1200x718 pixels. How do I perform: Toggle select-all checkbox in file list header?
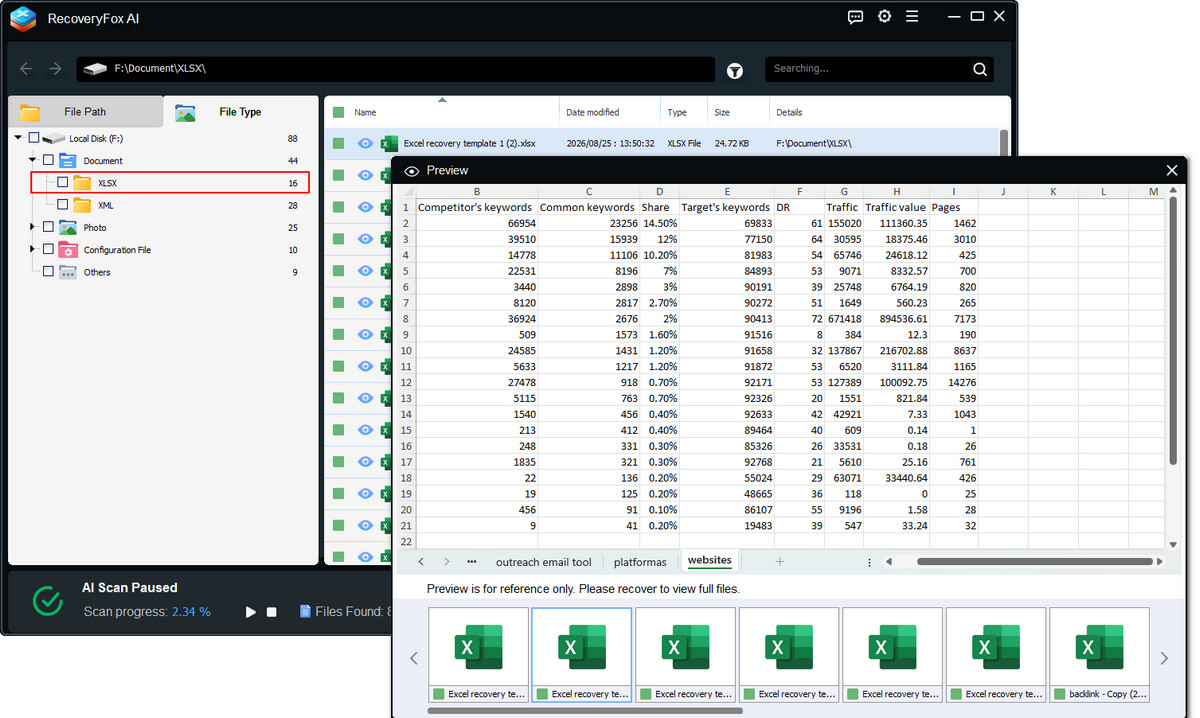click(339, 112)
